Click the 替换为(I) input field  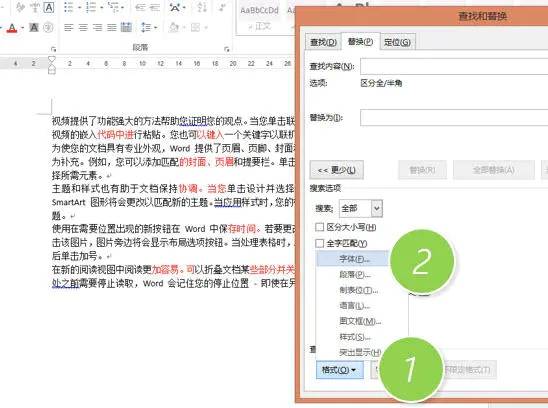tap(454, 117)
